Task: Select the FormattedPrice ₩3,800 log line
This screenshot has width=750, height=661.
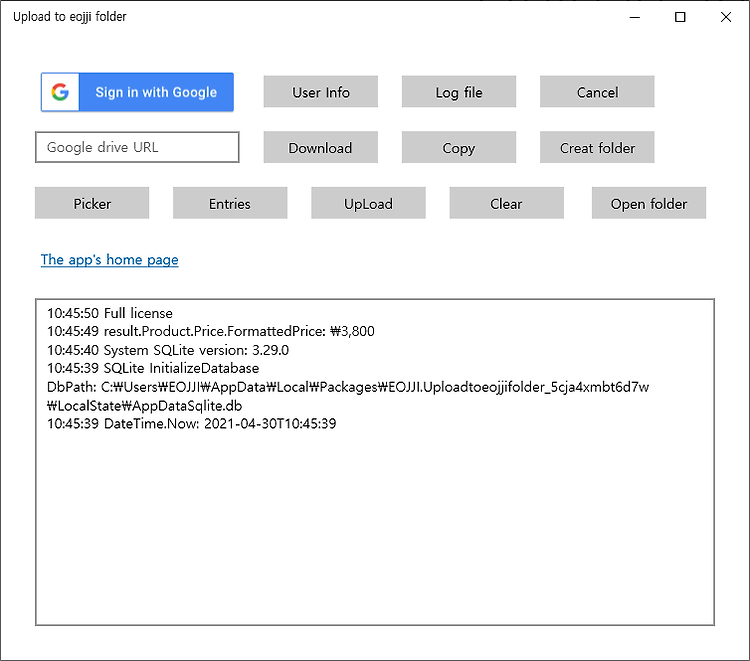Action: click(210, 331)
